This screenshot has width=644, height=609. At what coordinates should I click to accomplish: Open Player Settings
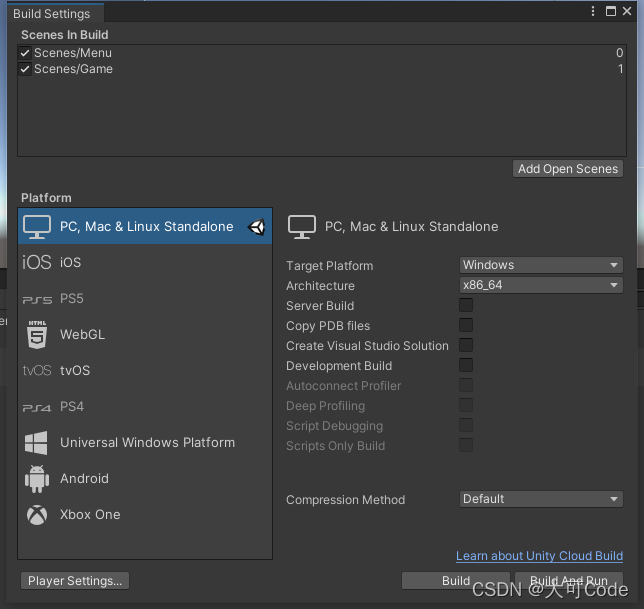click(75, 581)
